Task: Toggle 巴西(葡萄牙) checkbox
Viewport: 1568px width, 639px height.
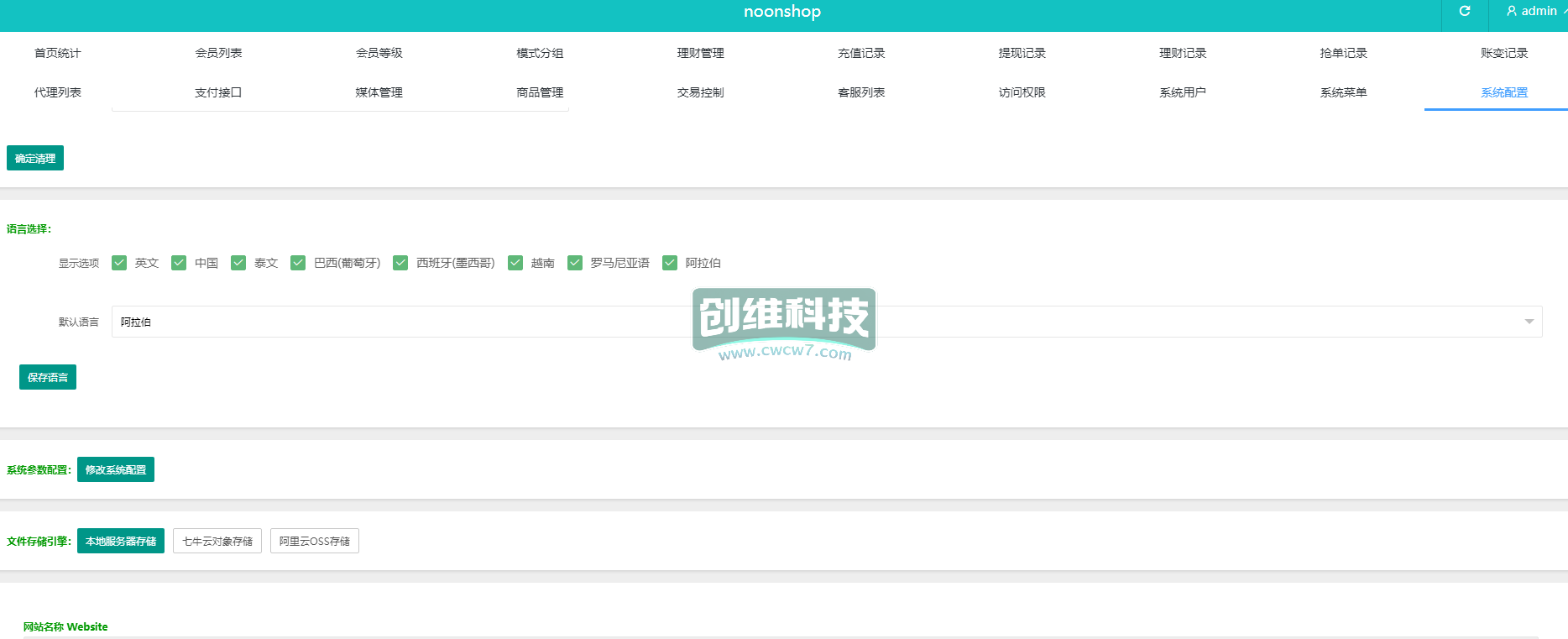Action: tap(298, 263)
